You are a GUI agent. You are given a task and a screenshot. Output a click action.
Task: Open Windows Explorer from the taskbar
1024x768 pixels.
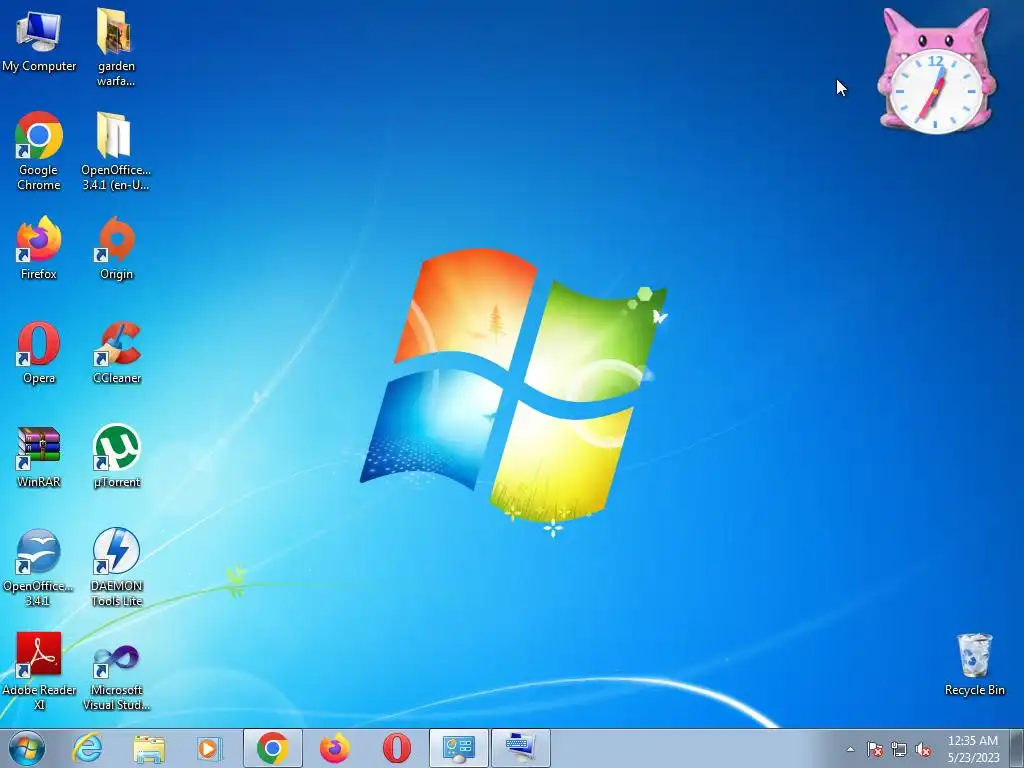pos(149,748)
